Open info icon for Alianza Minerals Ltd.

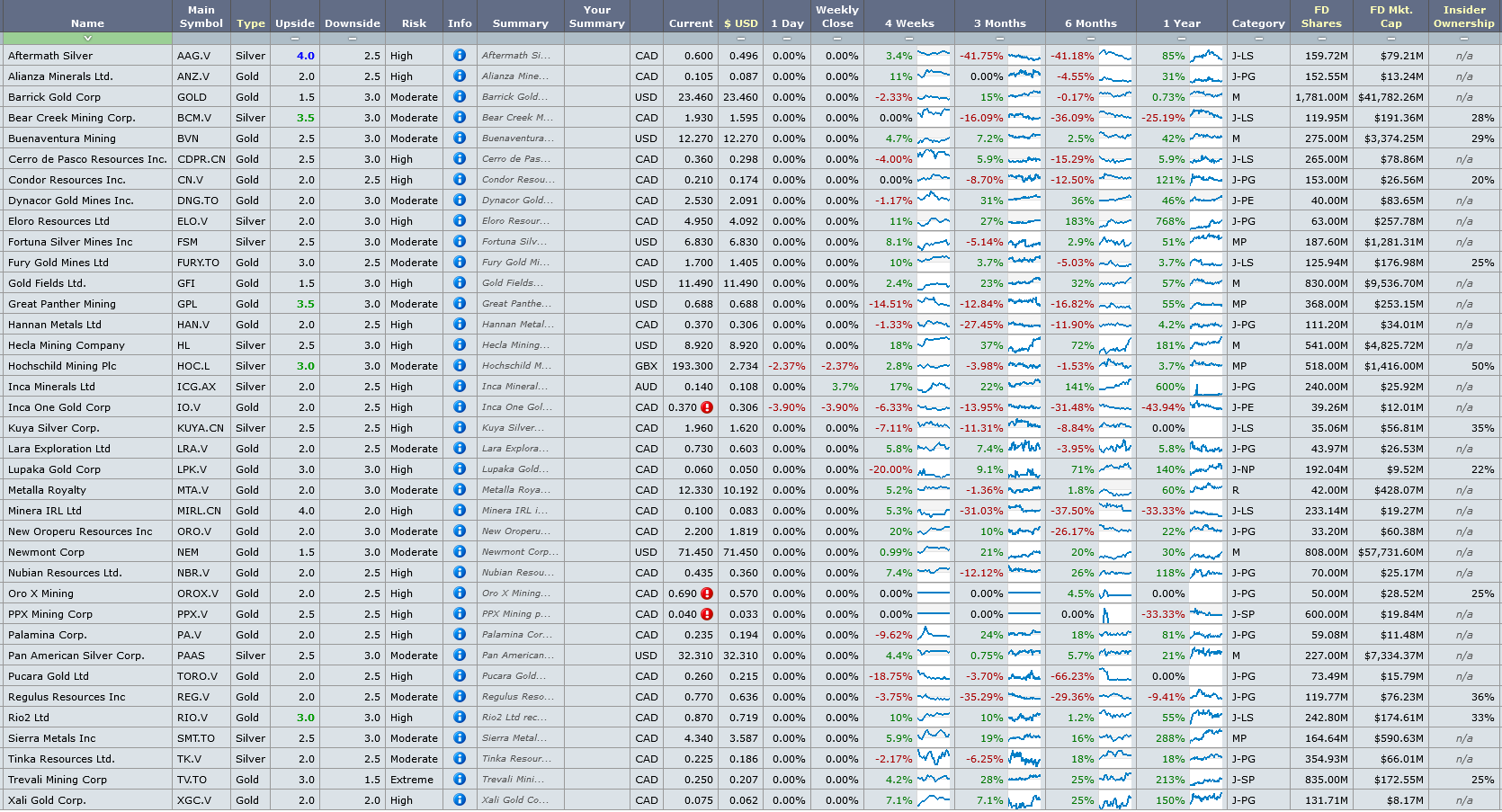460,76
